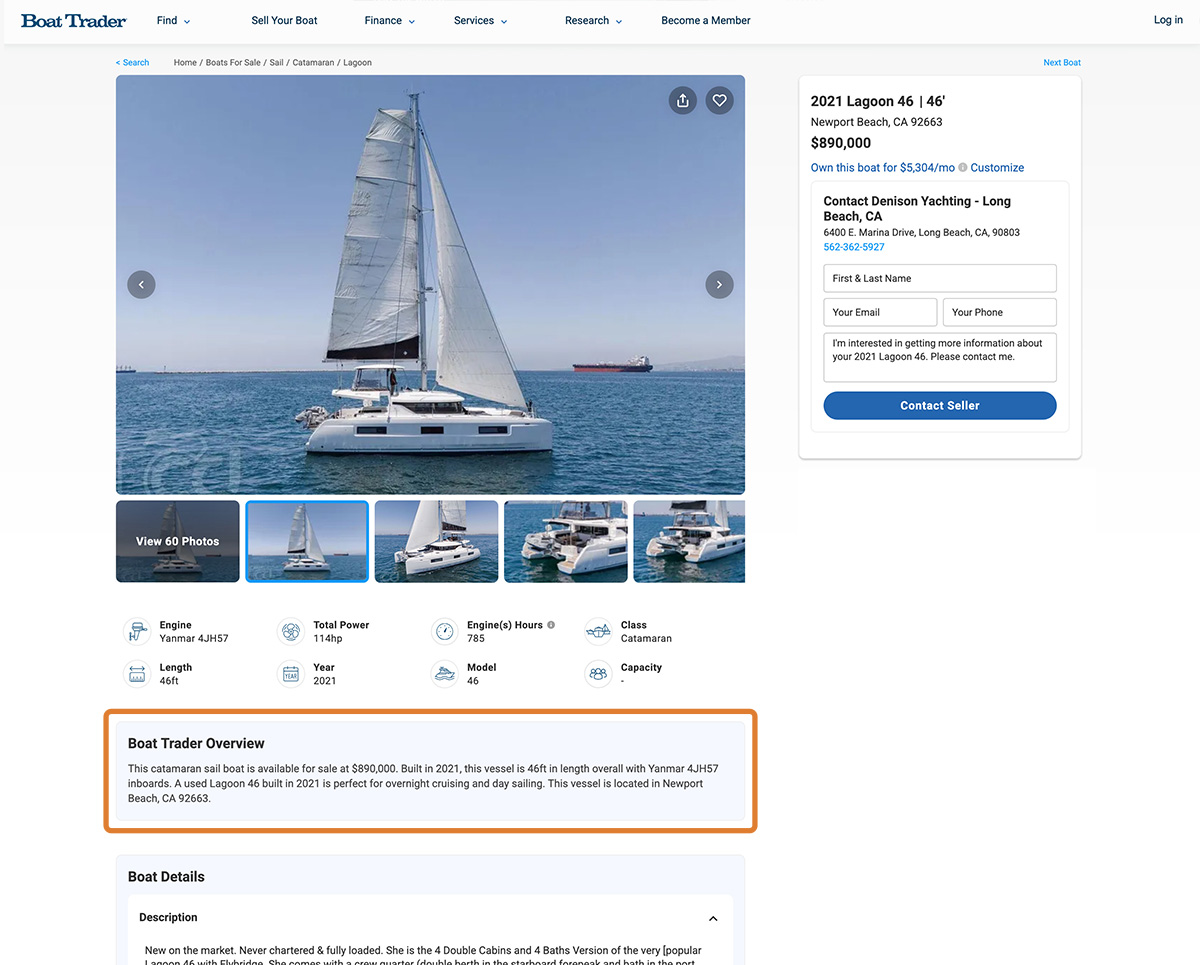
Task: Click the Boat Details heading
Action: [x=166, y=877]
